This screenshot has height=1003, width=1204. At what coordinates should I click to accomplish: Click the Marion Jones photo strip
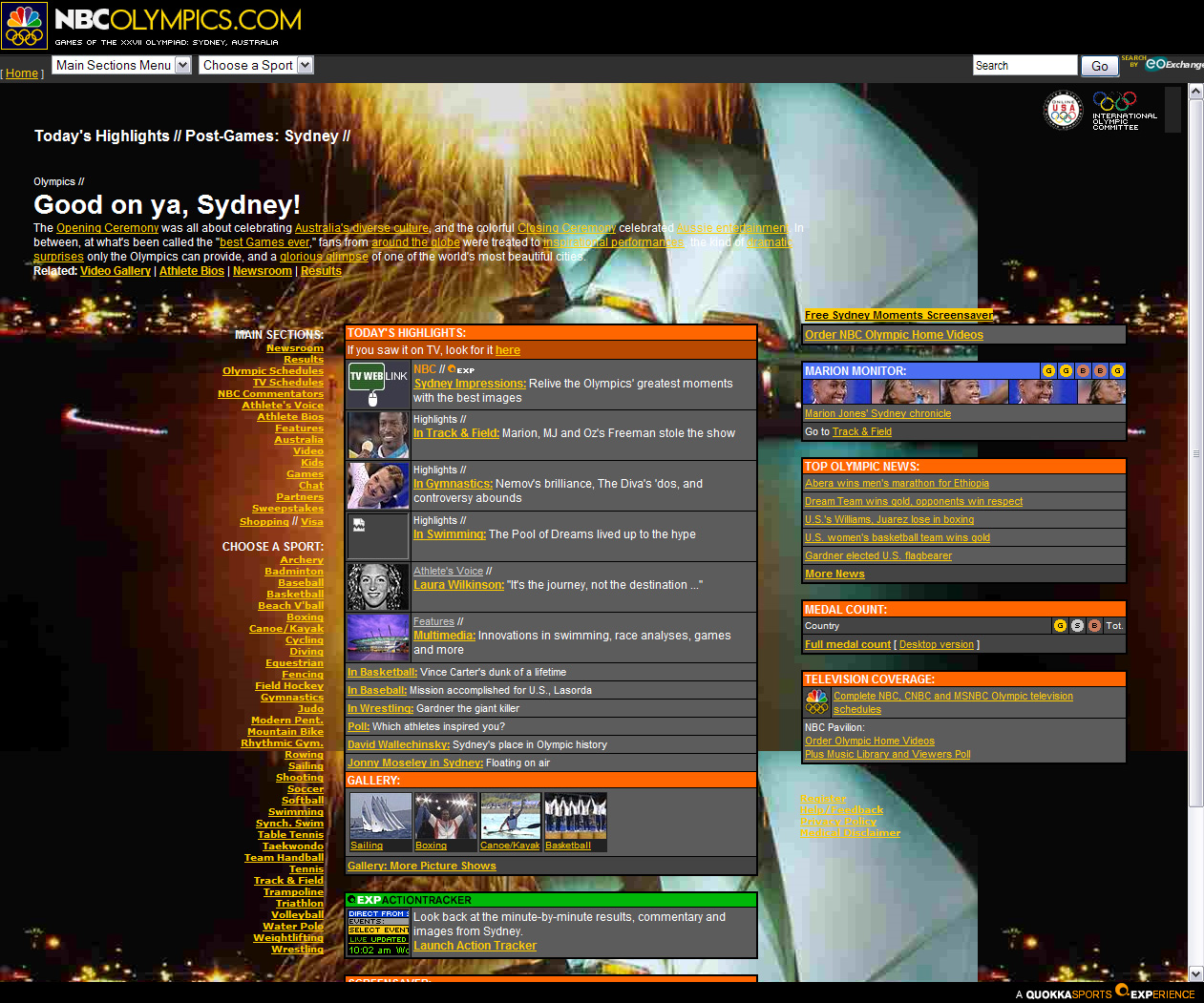coord(964,392)
